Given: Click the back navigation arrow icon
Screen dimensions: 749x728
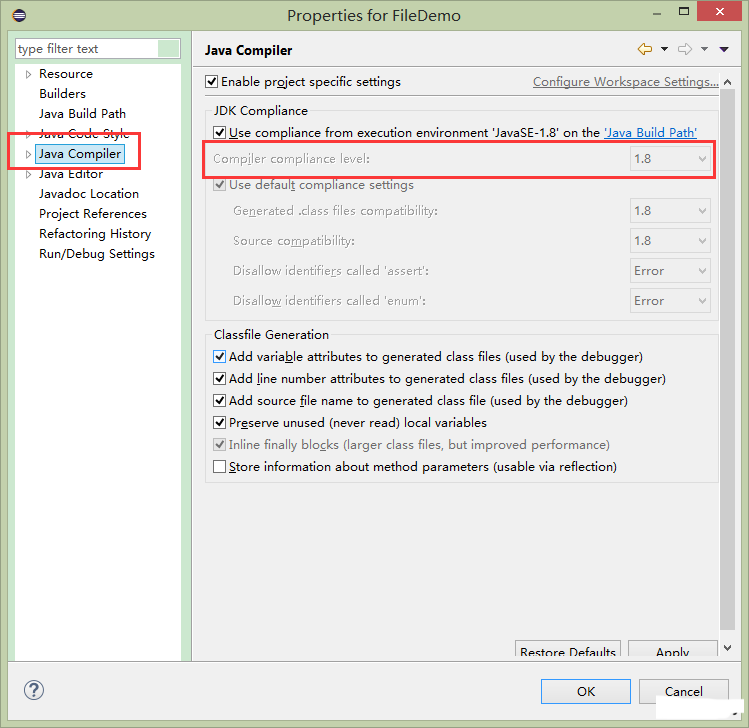Looking at the screenshot, I should pyautogui.click(x=645, y=49).
